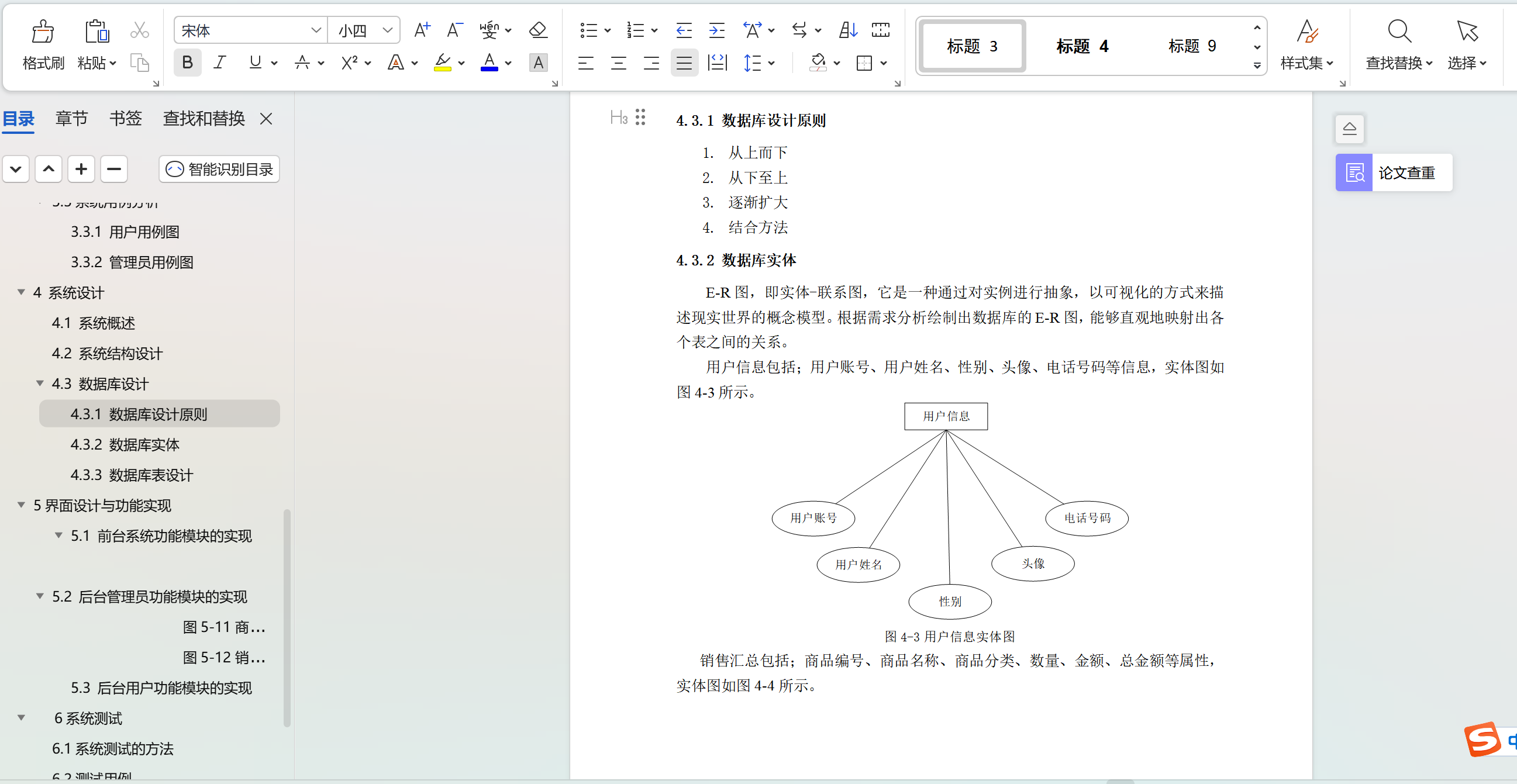Image resolution: width=1517 pixels, height=784 pixels.
Task: Click the Format Painter (格式刷) icon
Action: (43, 32)
